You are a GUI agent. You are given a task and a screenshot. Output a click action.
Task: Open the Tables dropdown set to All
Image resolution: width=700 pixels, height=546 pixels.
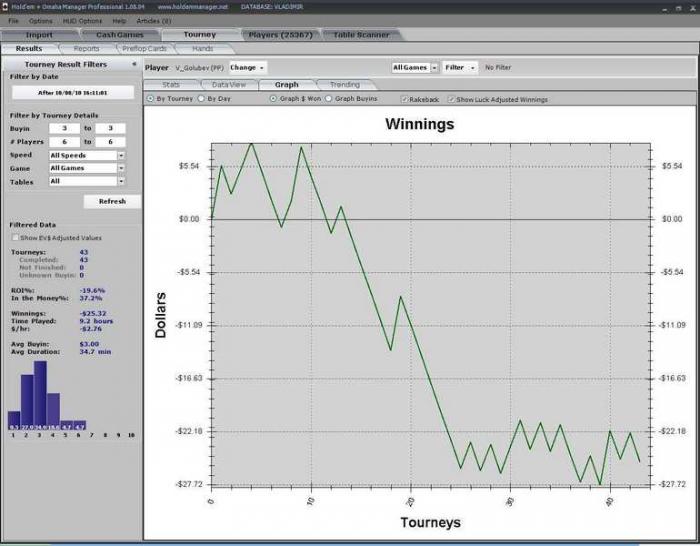87,181
